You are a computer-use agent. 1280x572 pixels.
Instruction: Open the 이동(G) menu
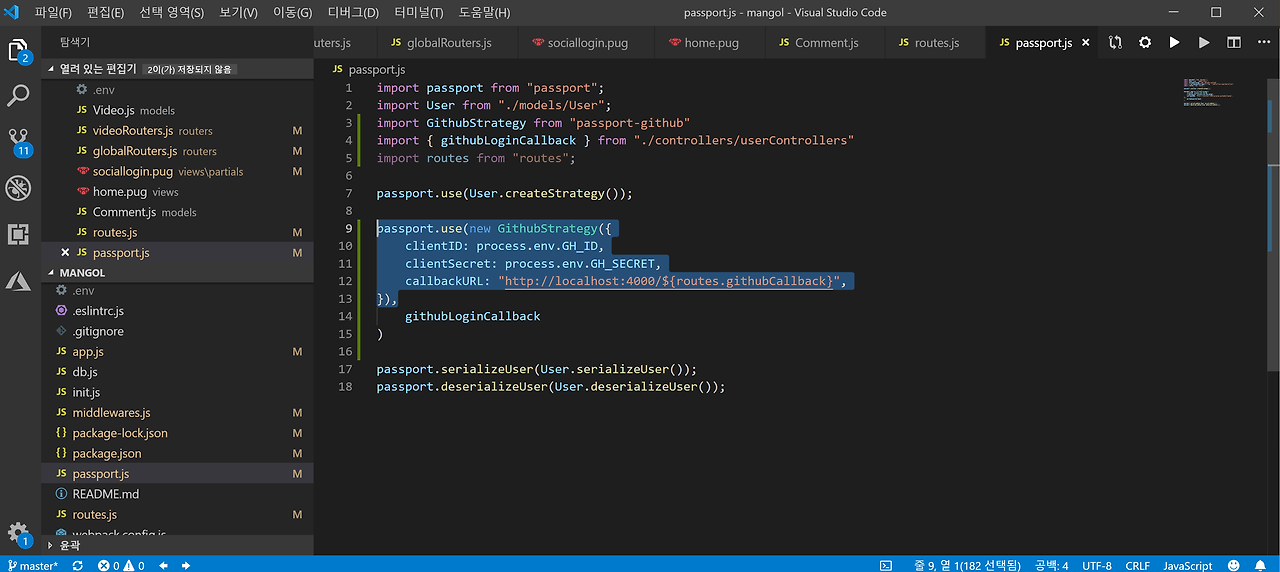click(x=292, y=13)
